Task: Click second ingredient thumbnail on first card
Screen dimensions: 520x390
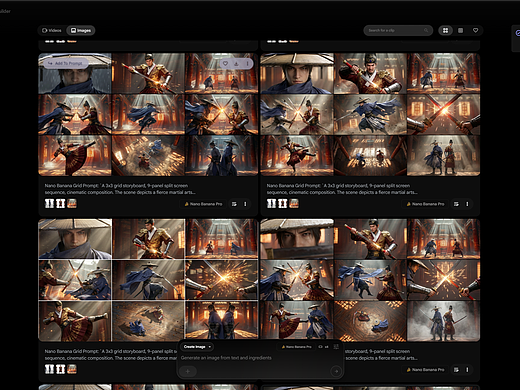Action: point(60,203)
